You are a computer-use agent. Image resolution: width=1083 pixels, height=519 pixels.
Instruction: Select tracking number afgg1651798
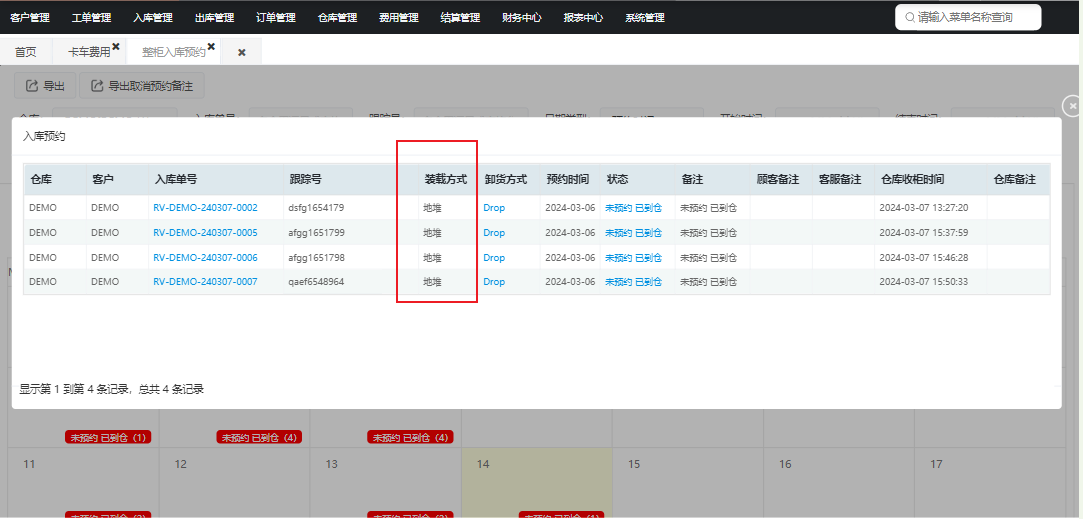click(316, 257)
